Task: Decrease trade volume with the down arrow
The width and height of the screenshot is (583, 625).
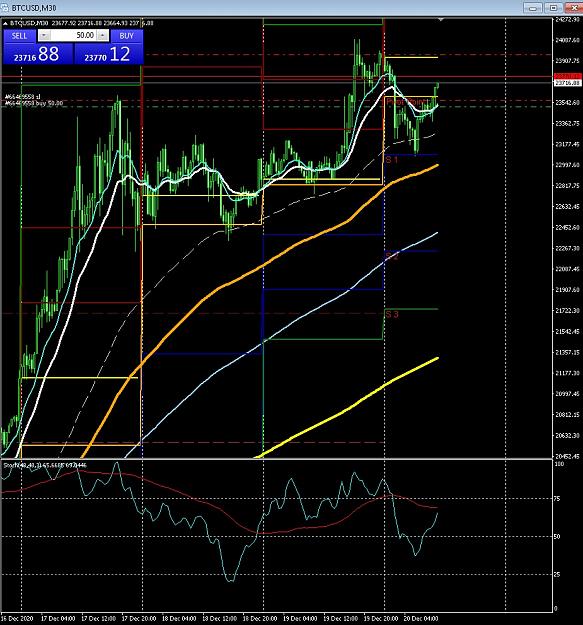Action: pos(44,35)
